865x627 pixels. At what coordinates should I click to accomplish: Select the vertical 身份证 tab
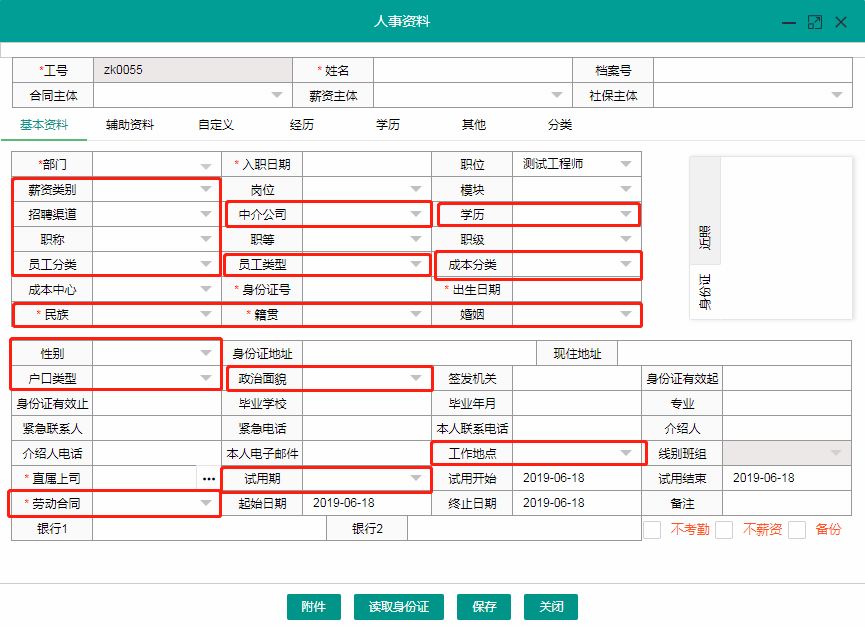click(704, 290)
